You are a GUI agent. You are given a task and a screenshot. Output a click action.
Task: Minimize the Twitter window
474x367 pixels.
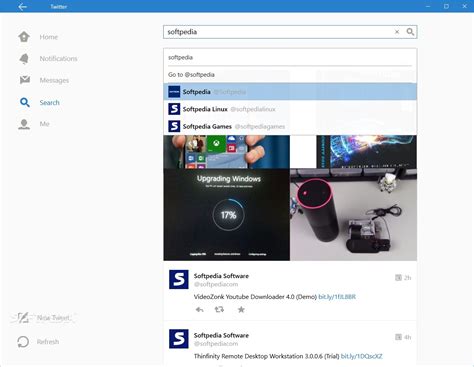point(428,6)
